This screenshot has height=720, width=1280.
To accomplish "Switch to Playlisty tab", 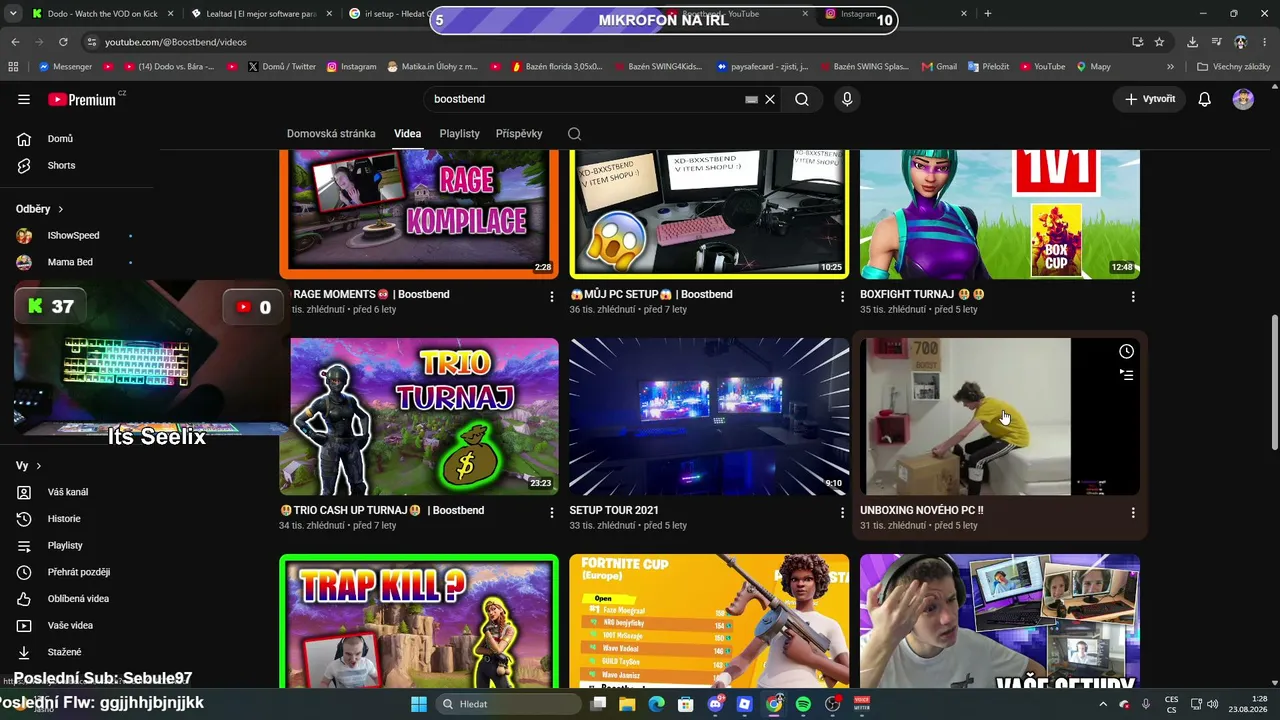I will [x=460, y=134].
